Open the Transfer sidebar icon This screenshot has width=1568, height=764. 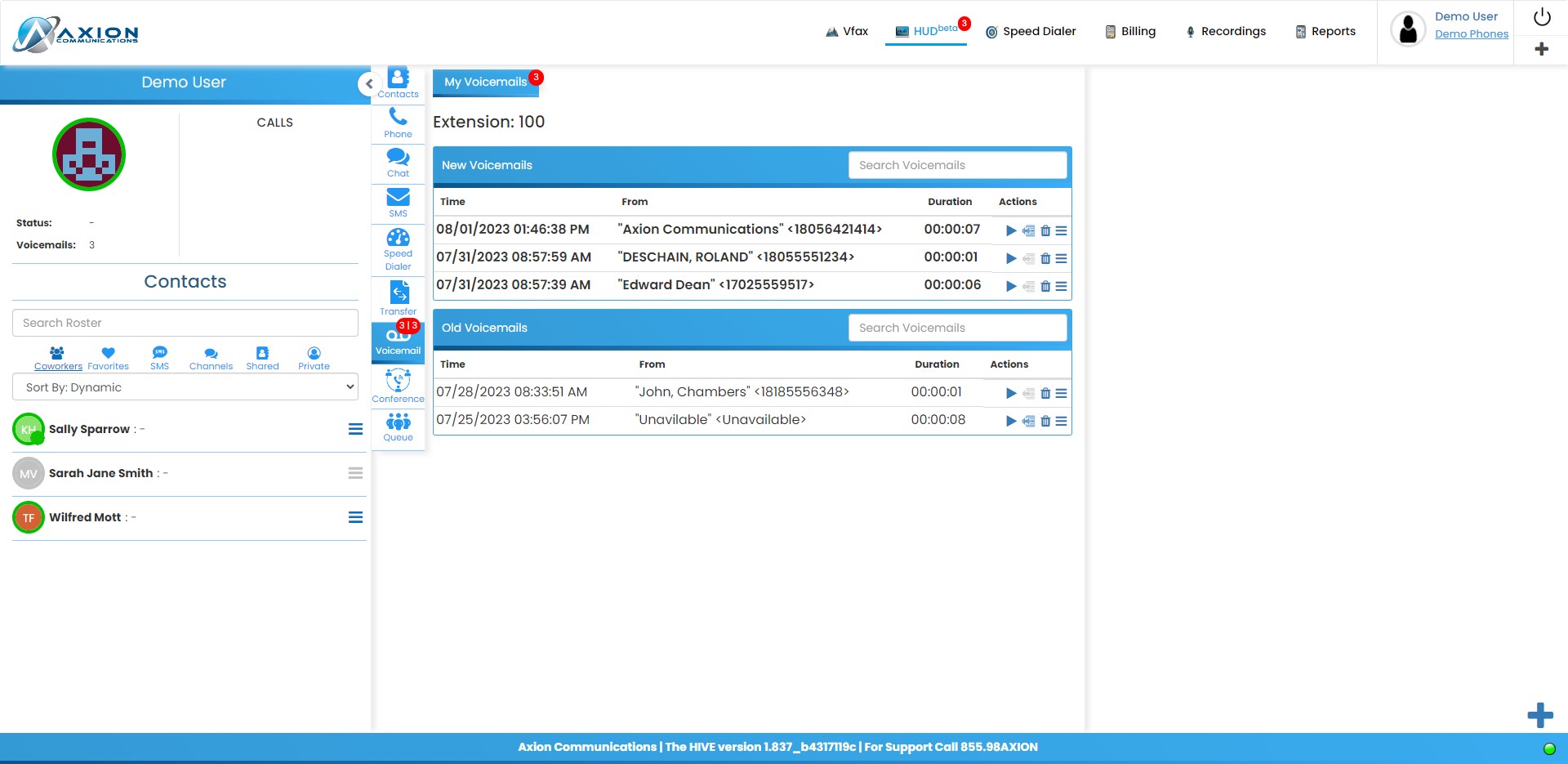pos(398,298)
